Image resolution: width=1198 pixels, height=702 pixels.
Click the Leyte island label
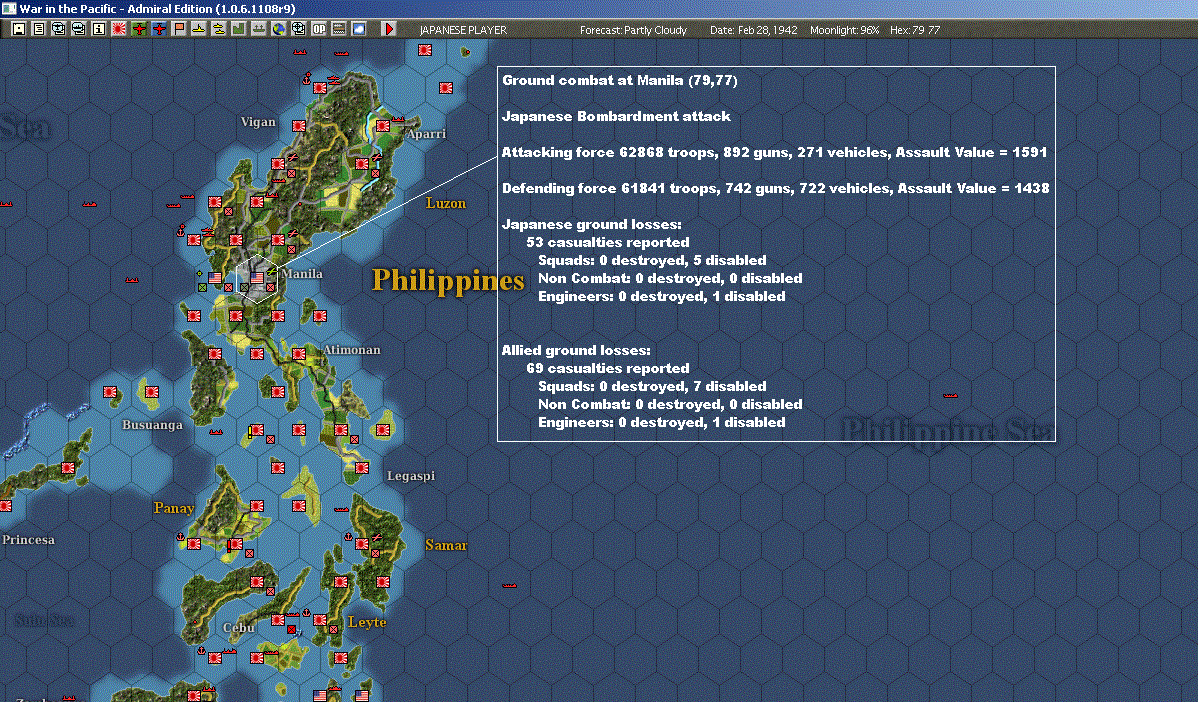pos(367,623)
